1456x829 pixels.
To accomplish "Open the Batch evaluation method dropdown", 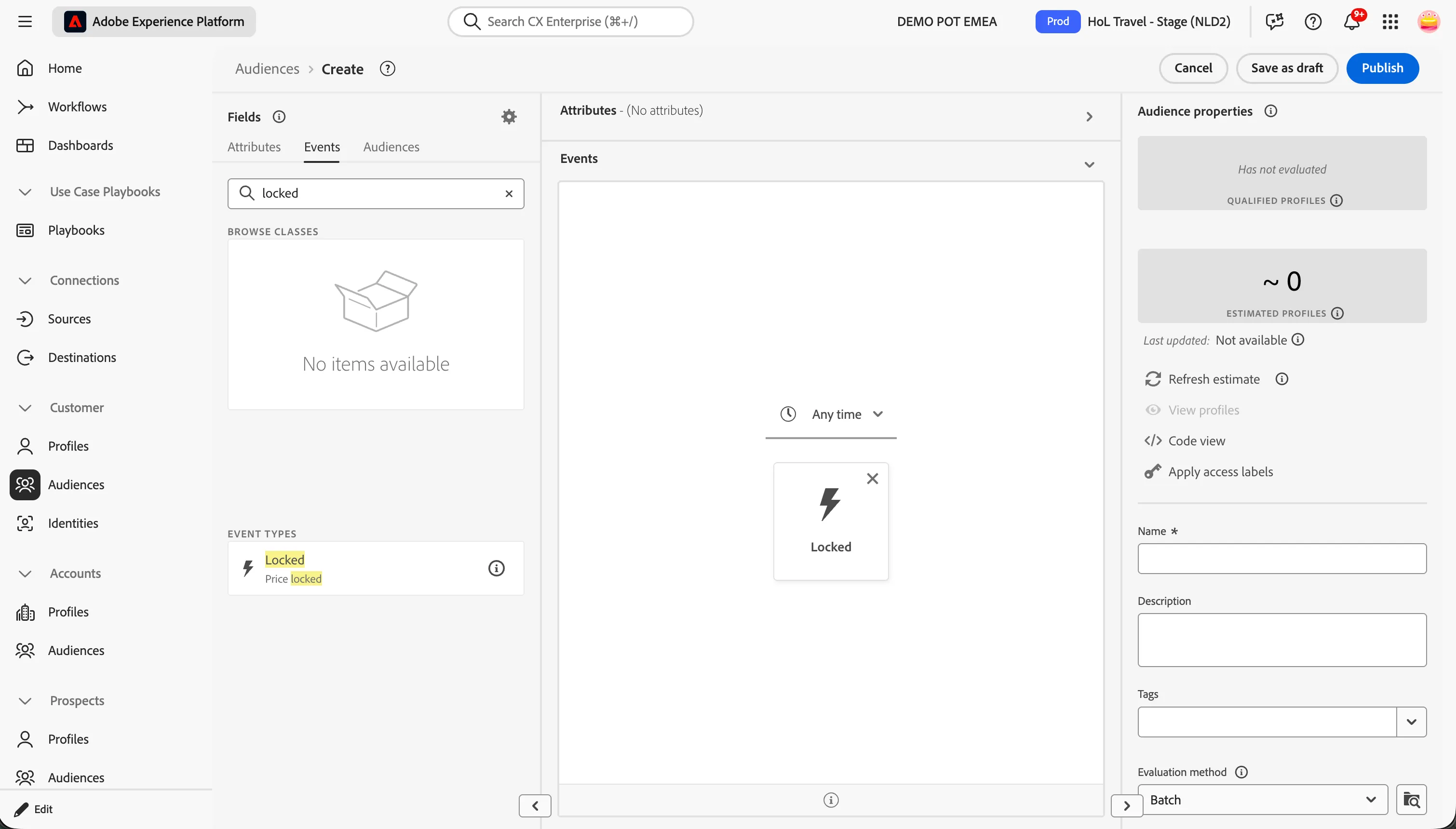I will tap(1262, 800).
